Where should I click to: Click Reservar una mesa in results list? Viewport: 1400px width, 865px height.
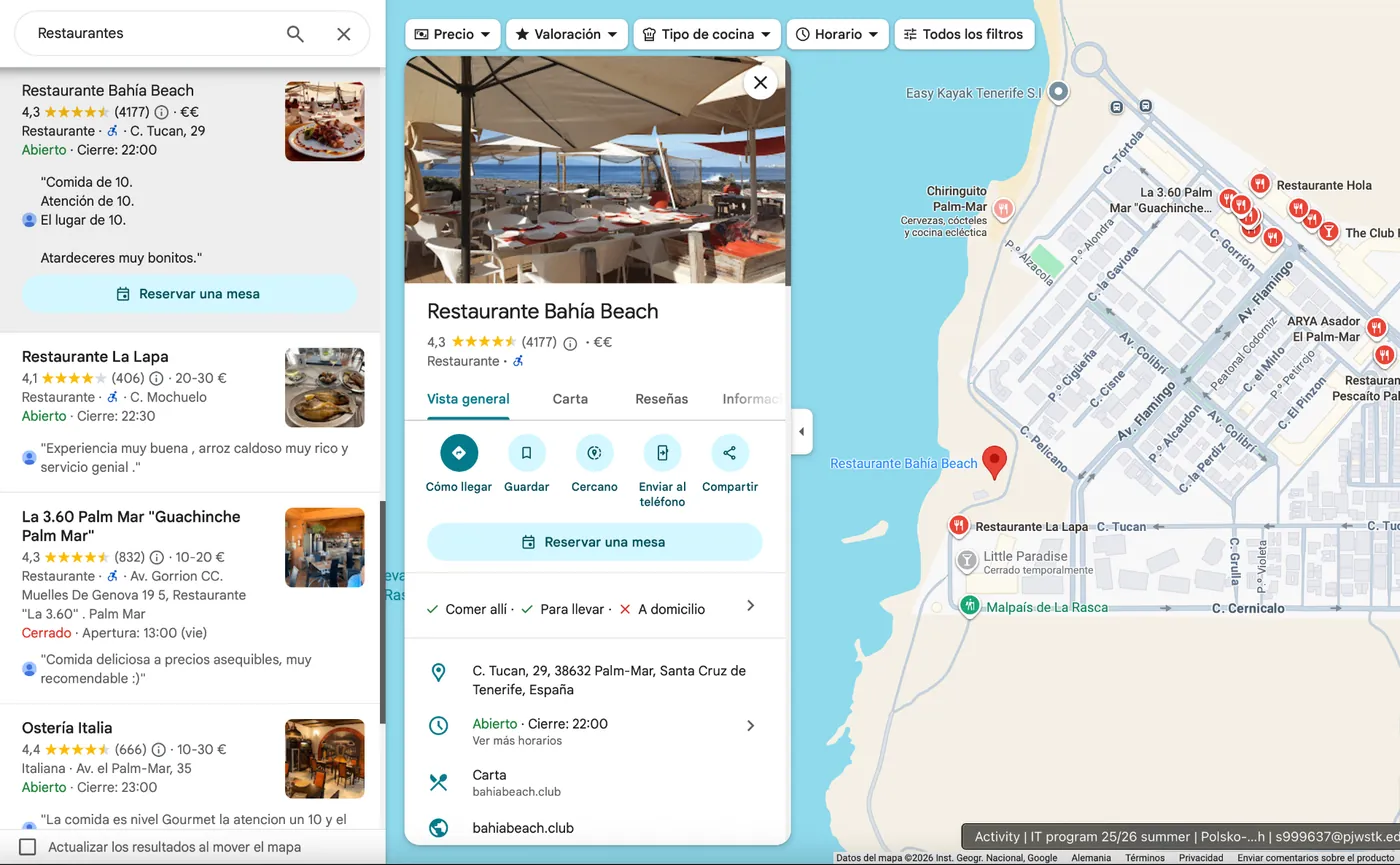(x=189, y=294)
